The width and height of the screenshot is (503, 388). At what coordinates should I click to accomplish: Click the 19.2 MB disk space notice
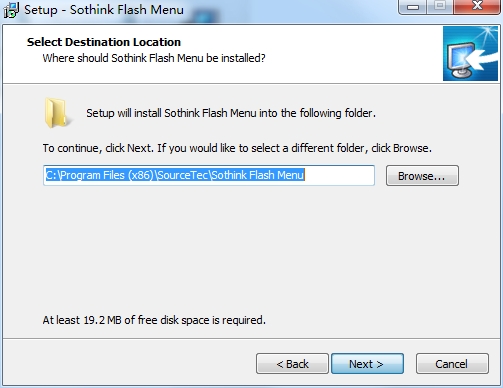coord(154,320)
